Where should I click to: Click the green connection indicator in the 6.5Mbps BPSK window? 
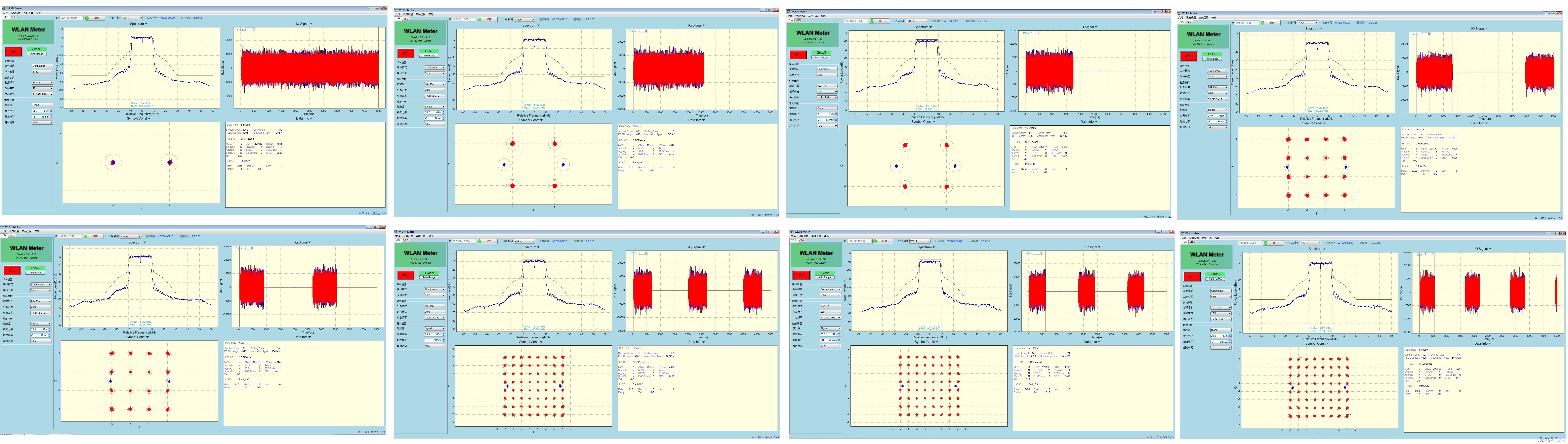pos(87,18)
